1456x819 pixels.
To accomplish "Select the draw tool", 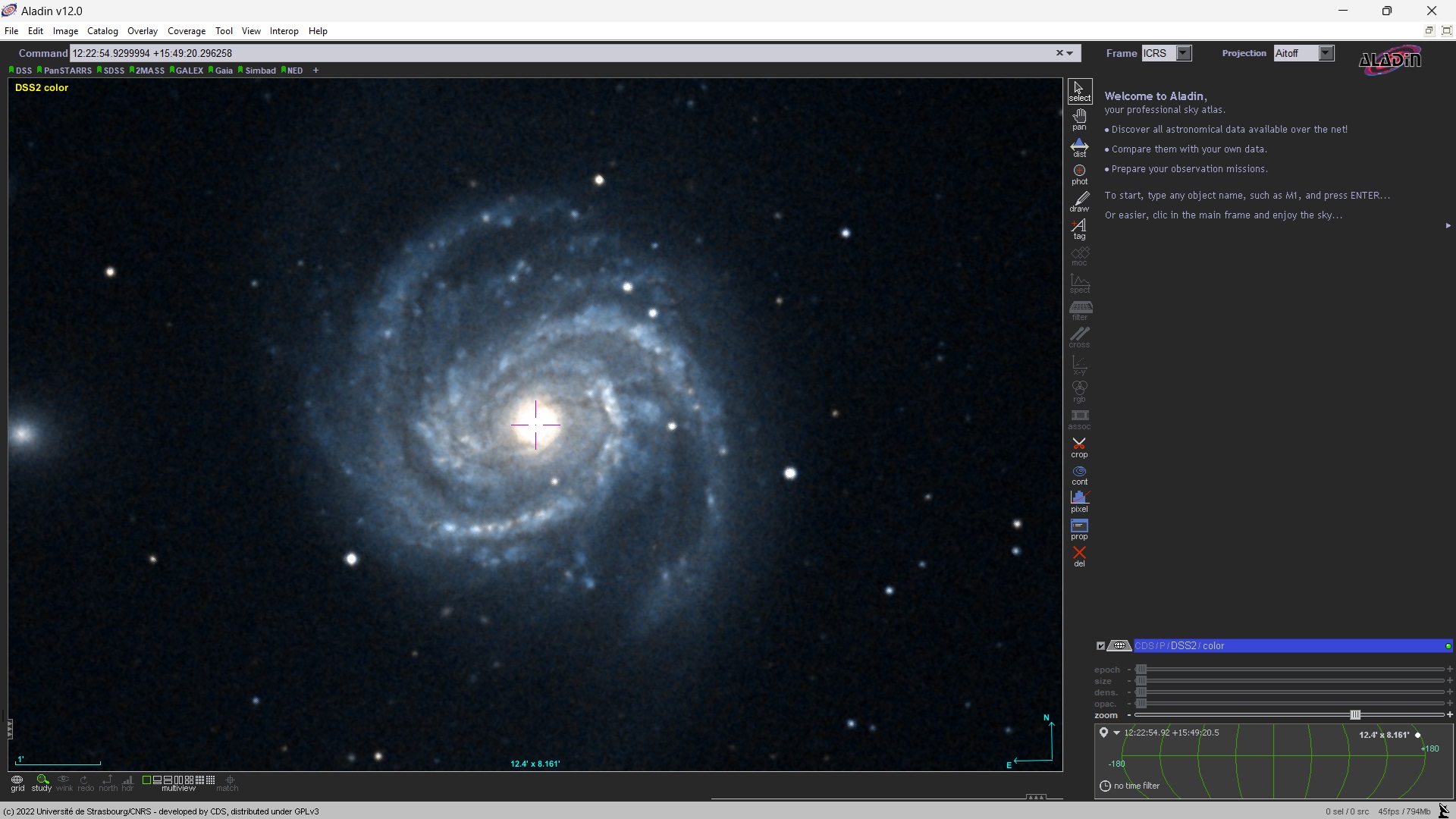I will 1079,202.
